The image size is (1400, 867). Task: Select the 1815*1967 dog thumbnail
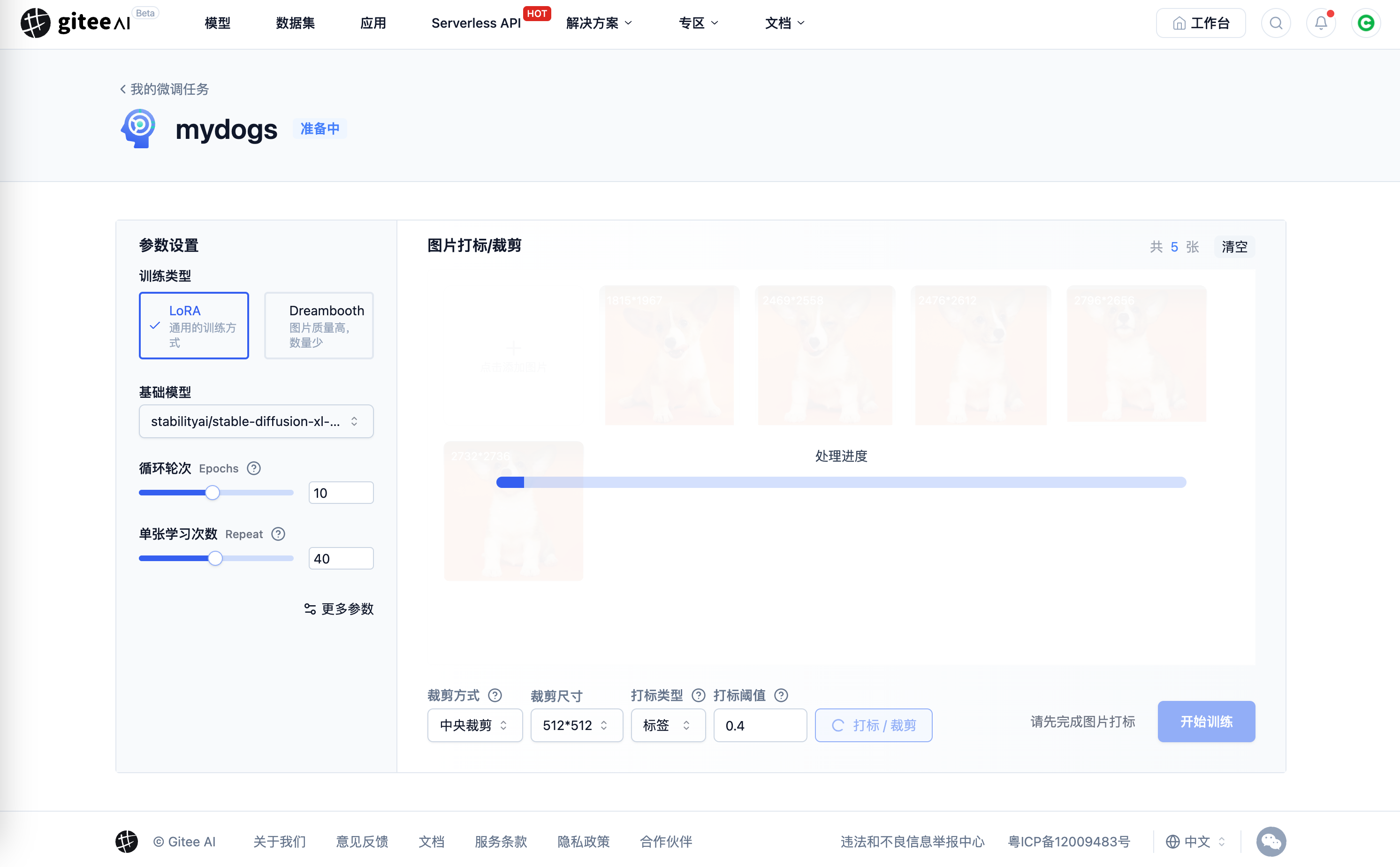coord(669,356)
